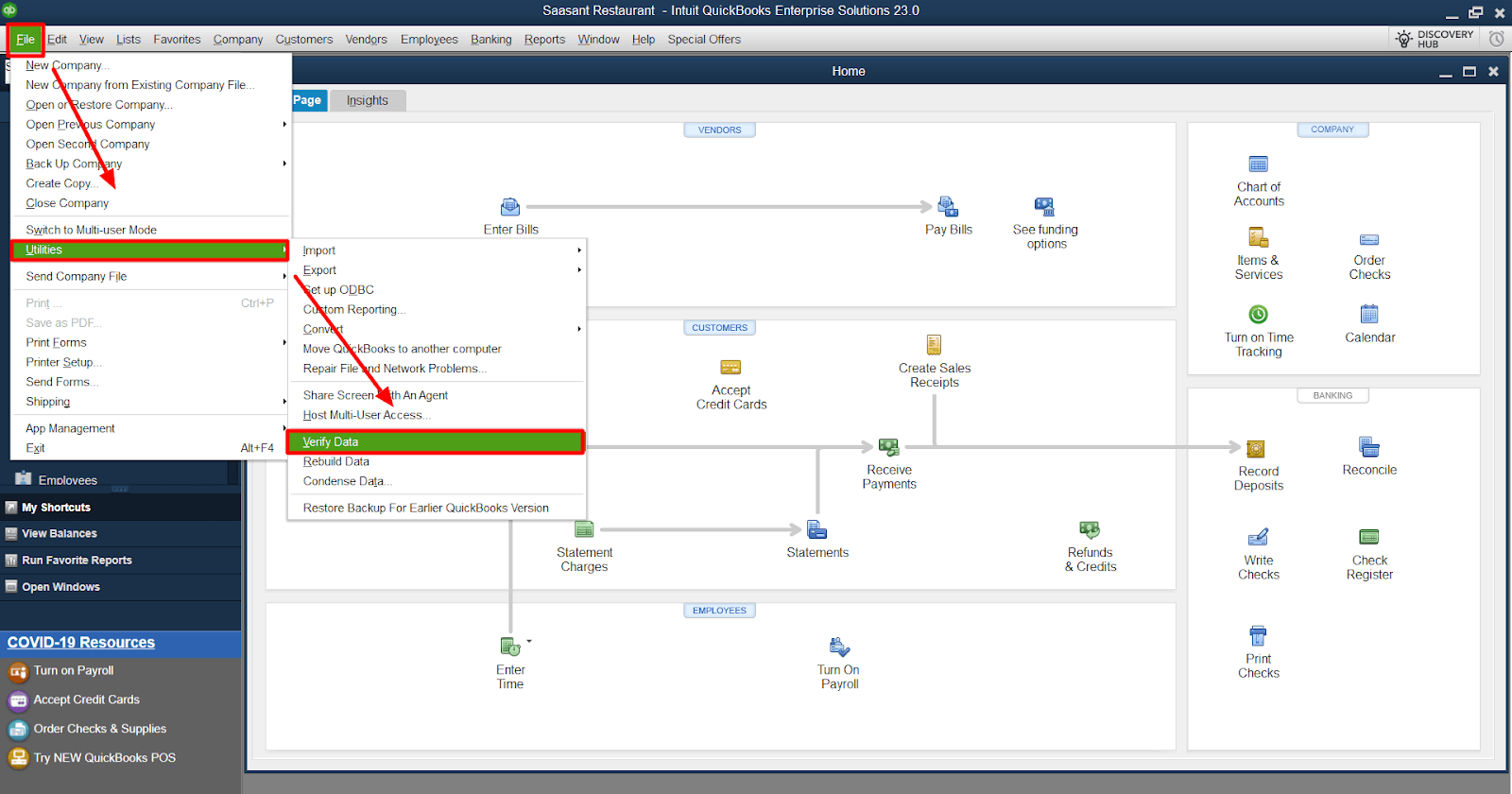
Task: Open the Calendar icon
Action: point(1369,314)
